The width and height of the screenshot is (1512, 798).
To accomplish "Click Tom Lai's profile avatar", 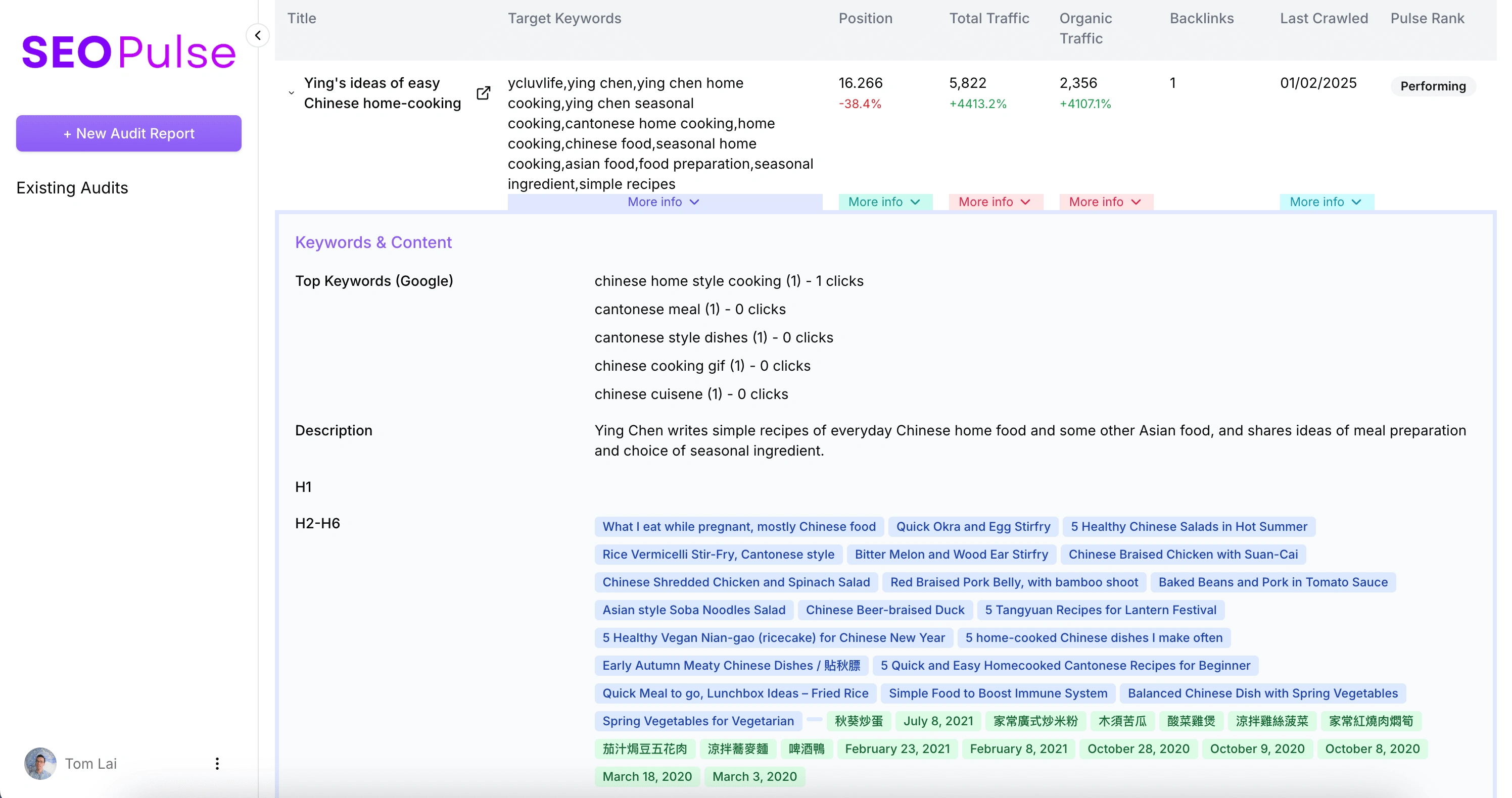I will click(40, 763).
